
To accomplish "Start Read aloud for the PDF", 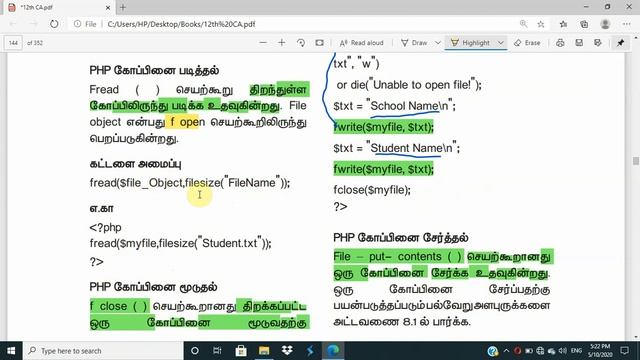I will [362, 43].
